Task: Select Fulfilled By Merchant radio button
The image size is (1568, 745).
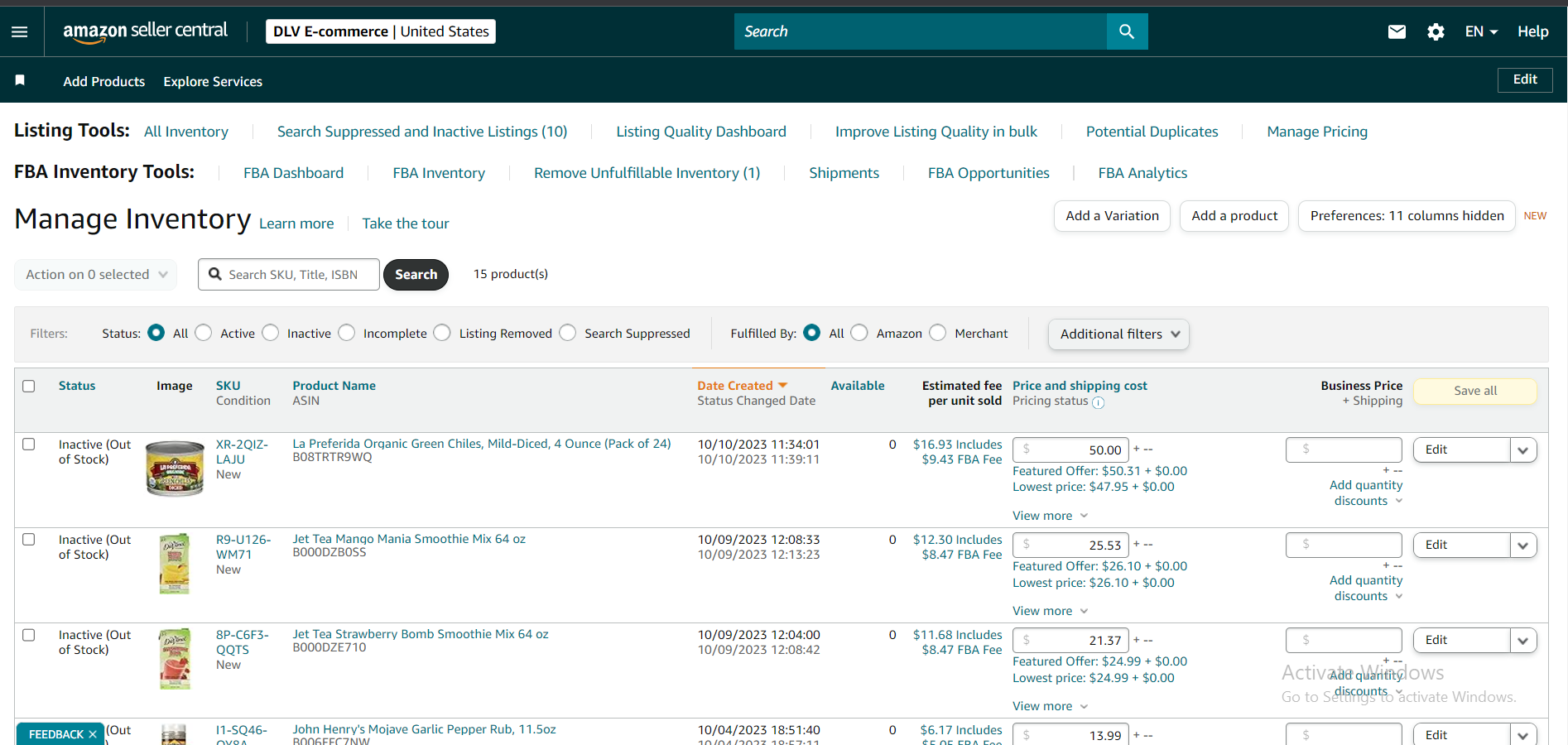Action: pyautogui.click(x=937, y=333)
